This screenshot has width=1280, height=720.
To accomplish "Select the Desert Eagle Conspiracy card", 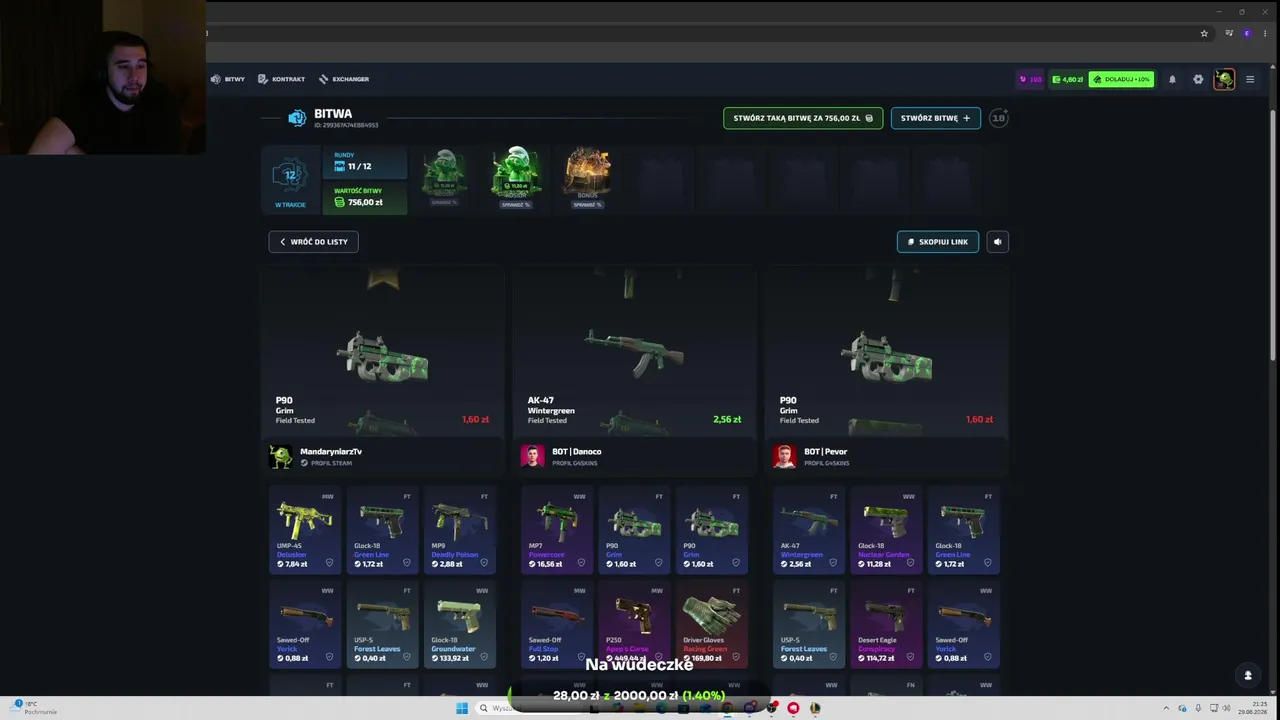I will pyautogui.click(x=886, y=624).
